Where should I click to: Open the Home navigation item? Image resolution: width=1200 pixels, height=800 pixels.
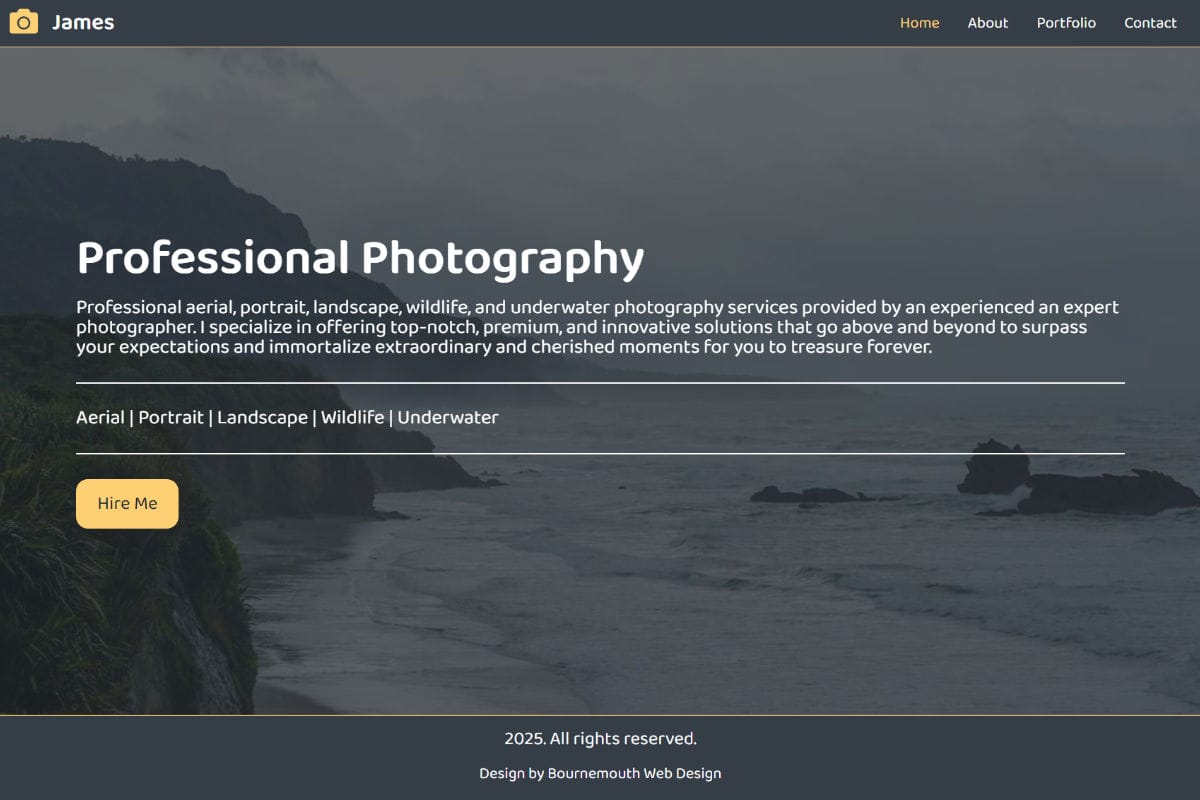pyautogui.click(x=919, y=22)
